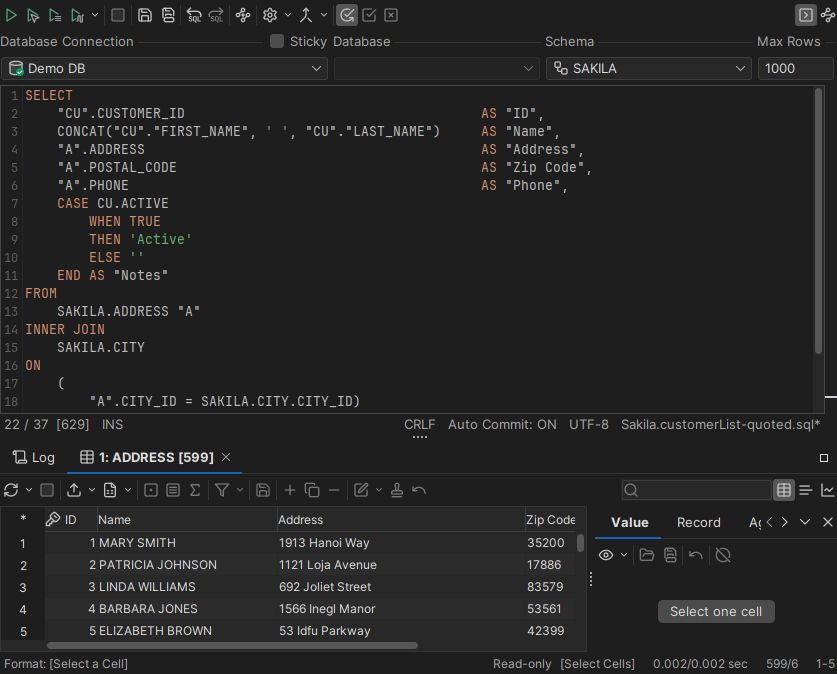
Task: Open the structure diagram icon in toolbar
Action: [243, 15]
